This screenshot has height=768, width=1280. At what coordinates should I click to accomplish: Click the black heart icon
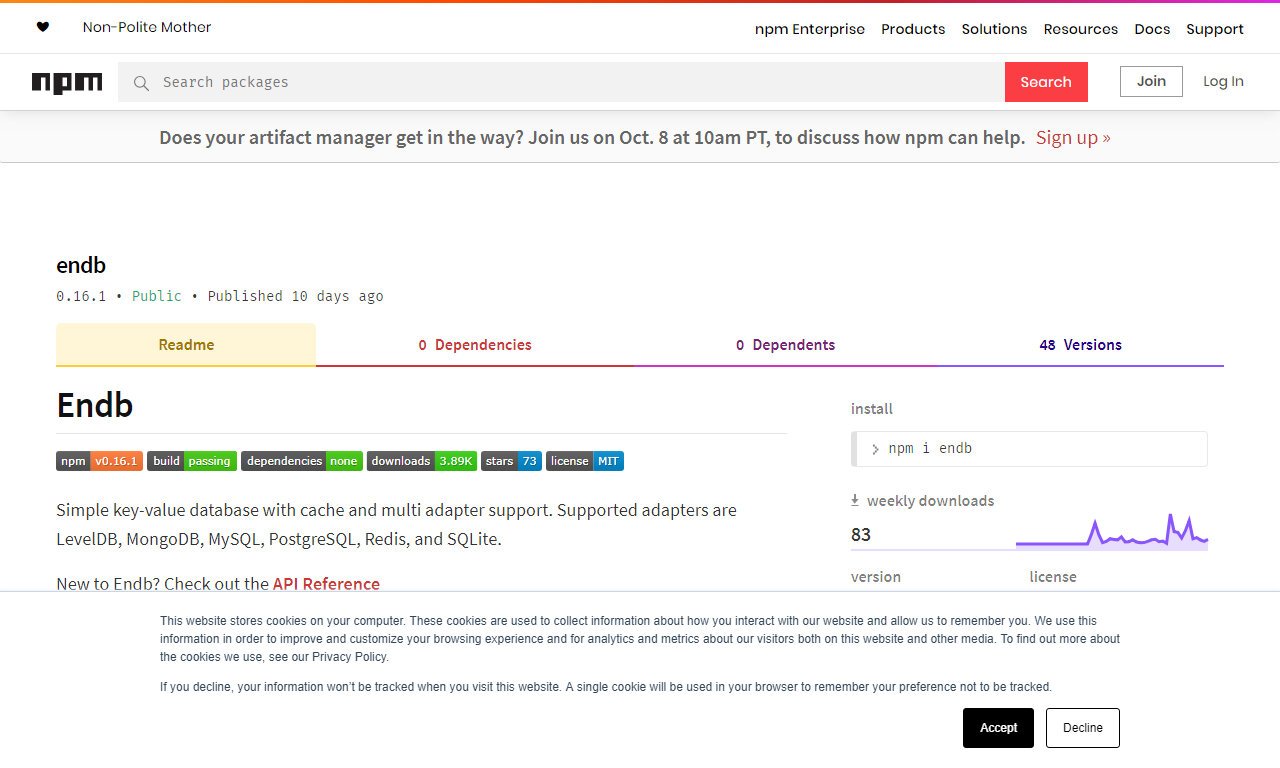42,27
